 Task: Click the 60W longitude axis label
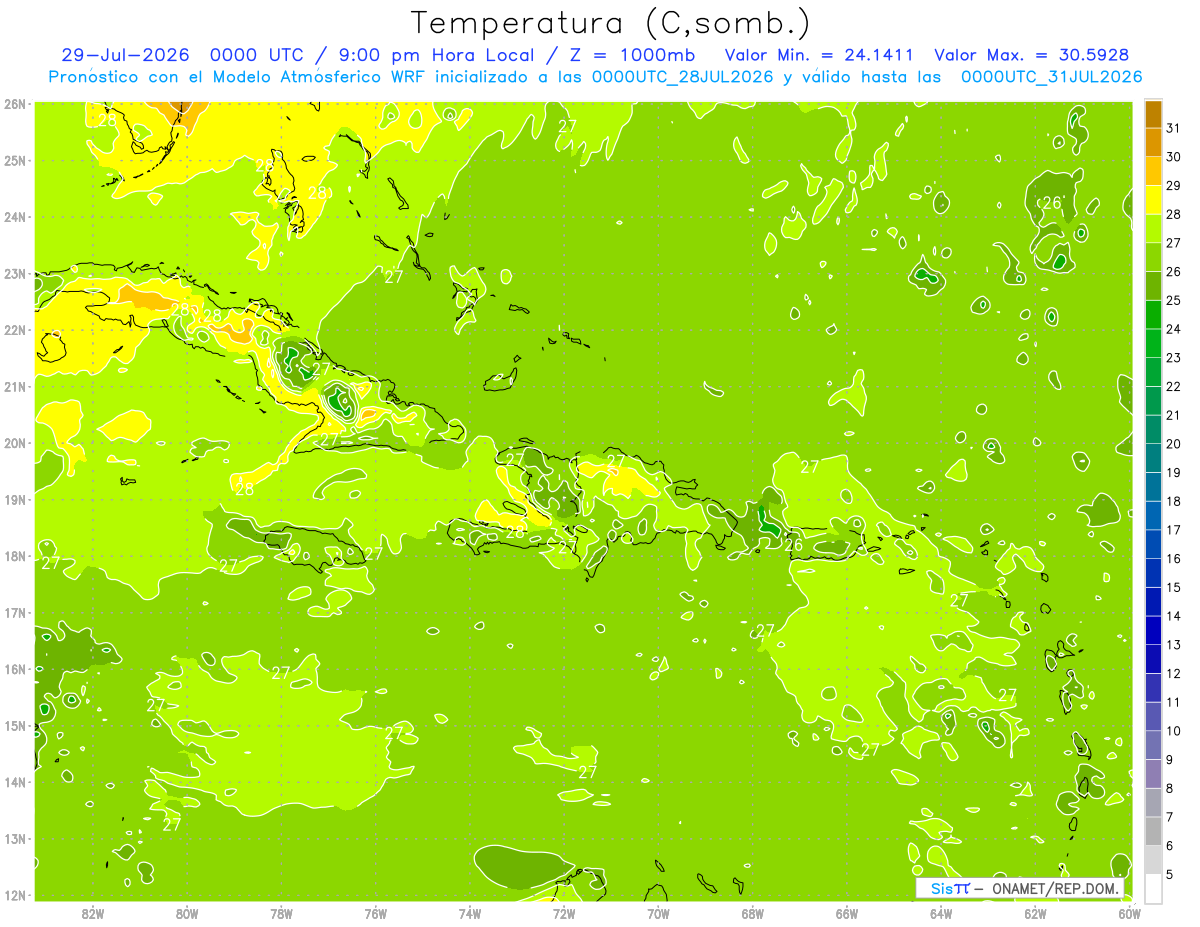click(x=1130, y=913)
